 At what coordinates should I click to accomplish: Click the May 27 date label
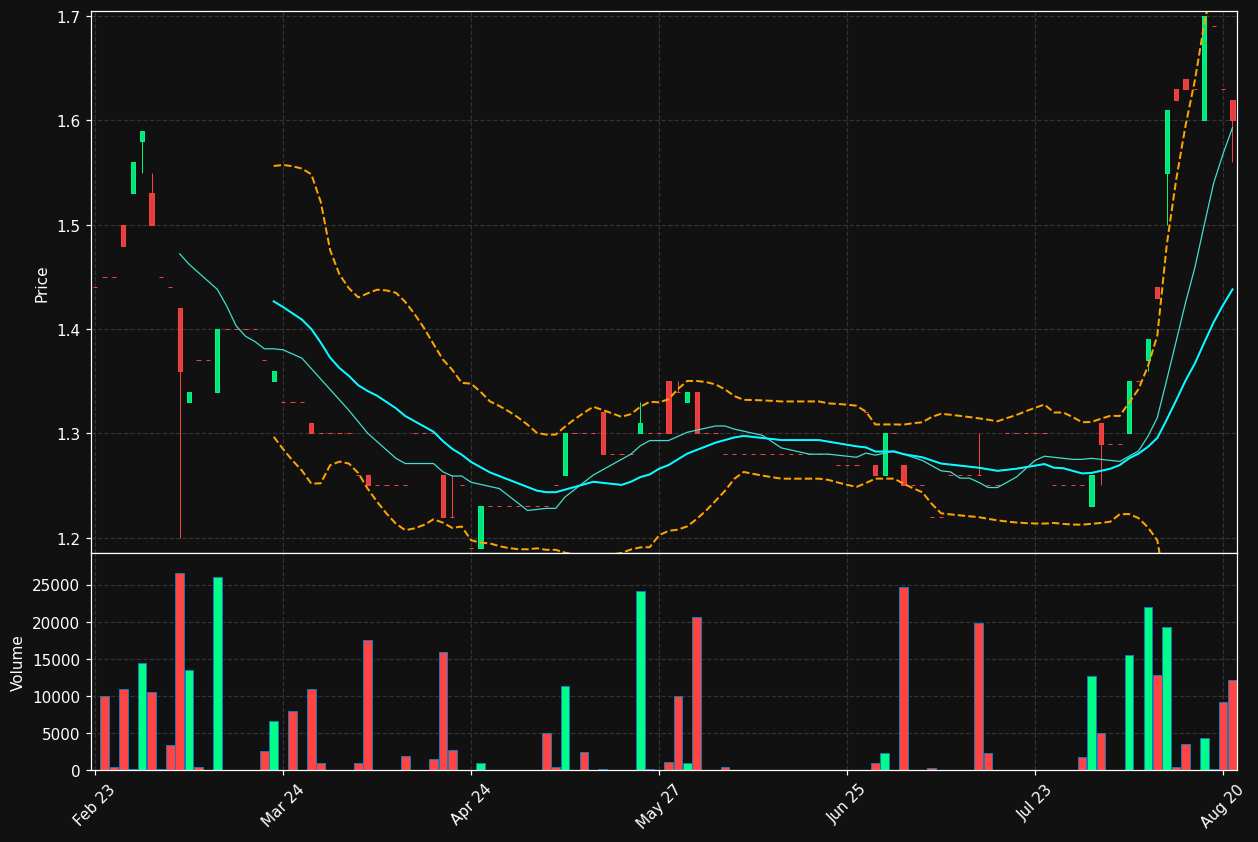tap(658, 805)
